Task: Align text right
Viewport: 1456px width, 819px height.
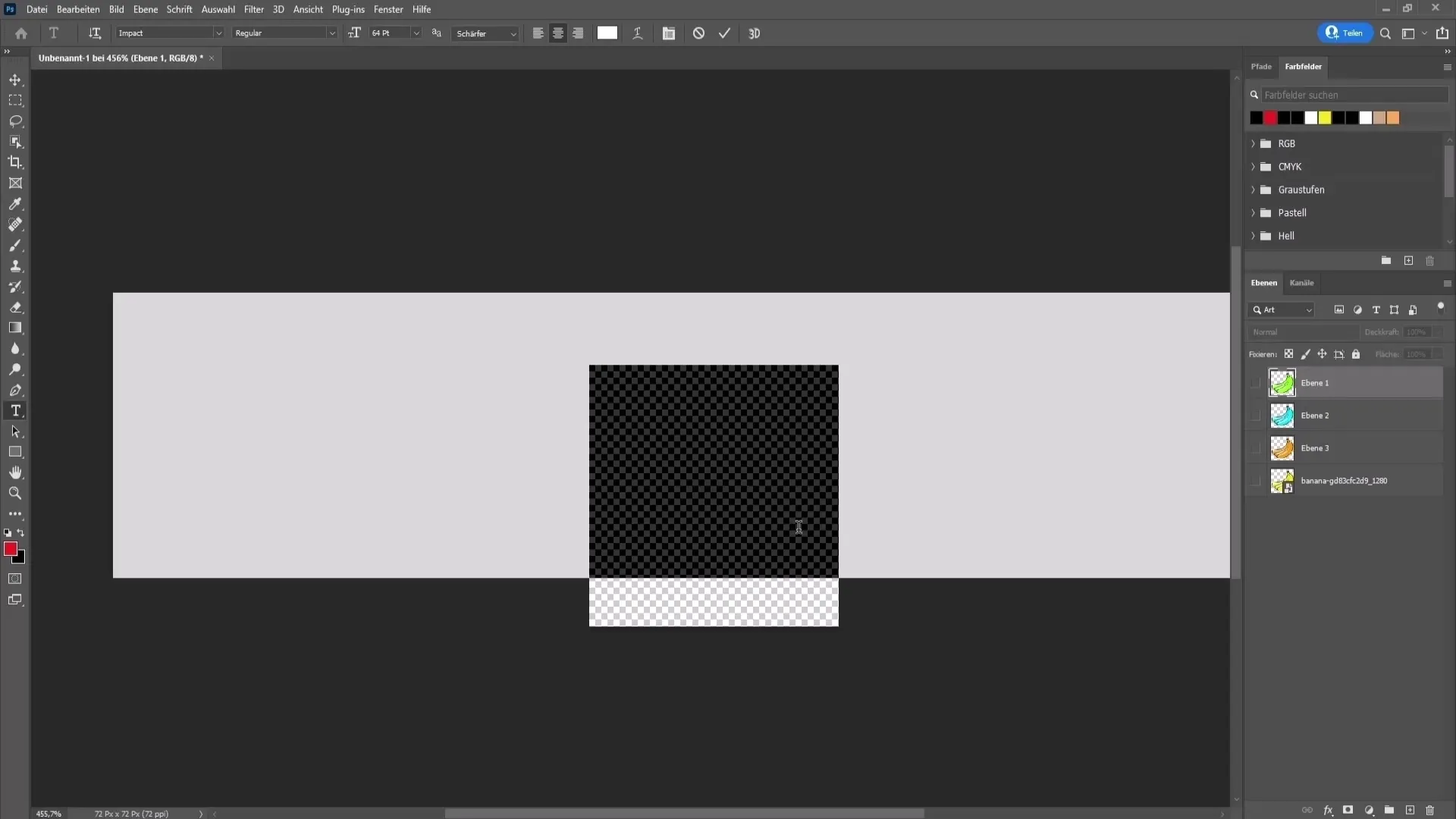Action: point(578,33)
